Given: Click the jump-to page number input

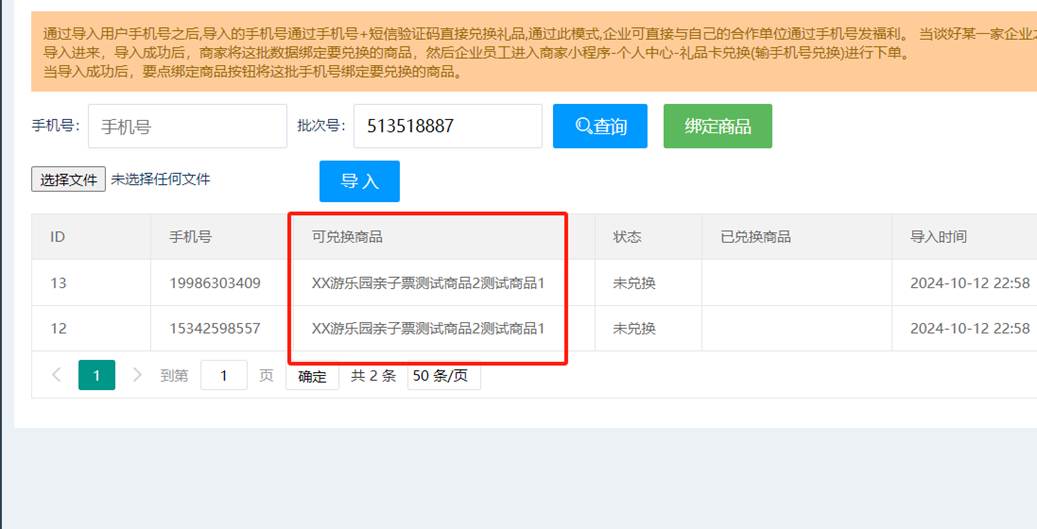Looking at the screenshot, I should (224, 376).
